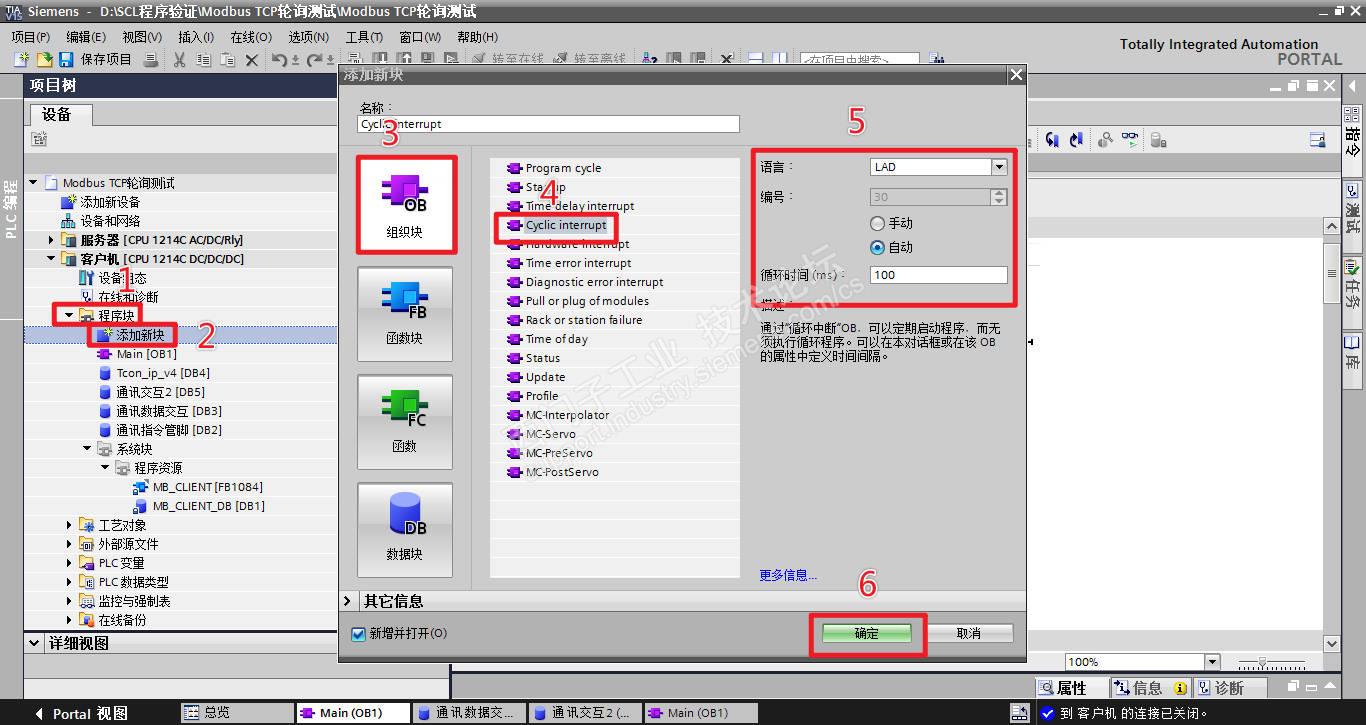Expand the 服务器 CPU 1214C node
The width and height of the screenshot is (1366, 725).
click(52, 240)
